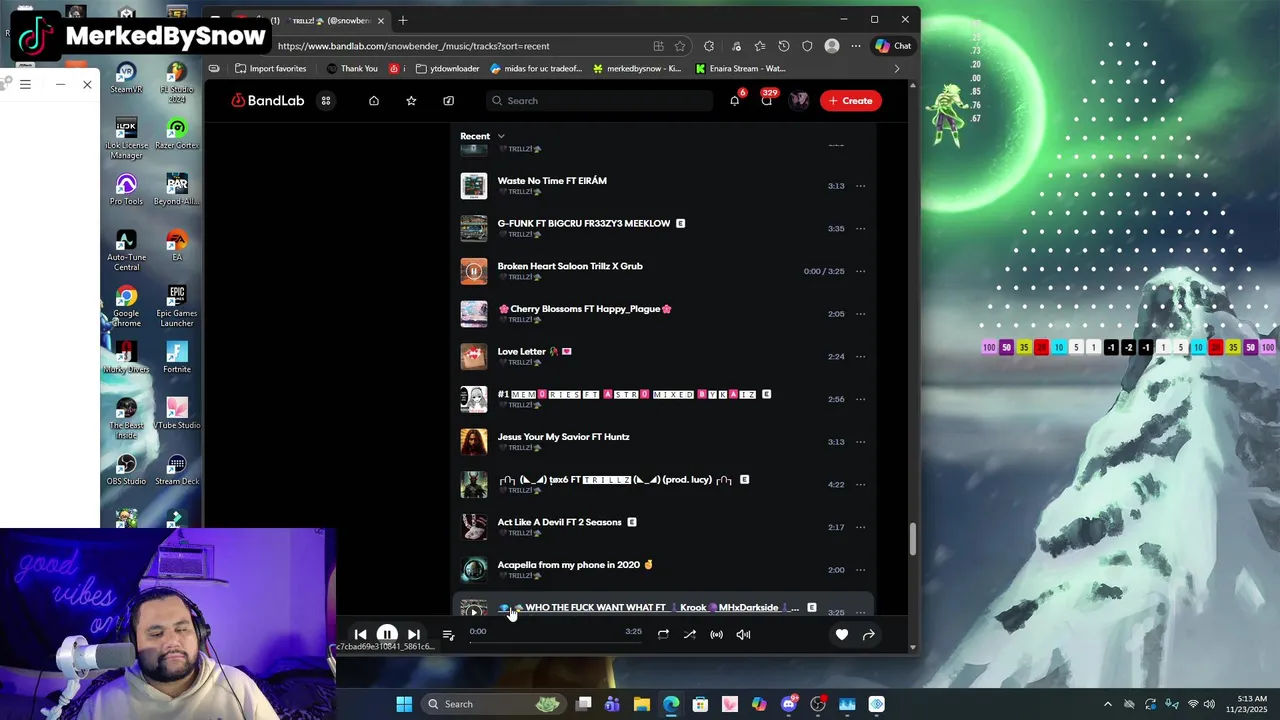The height and width of the screenshot is (720, 1280).
Task: Open BandLab chat messages icon
Action: tap(767, 101)
